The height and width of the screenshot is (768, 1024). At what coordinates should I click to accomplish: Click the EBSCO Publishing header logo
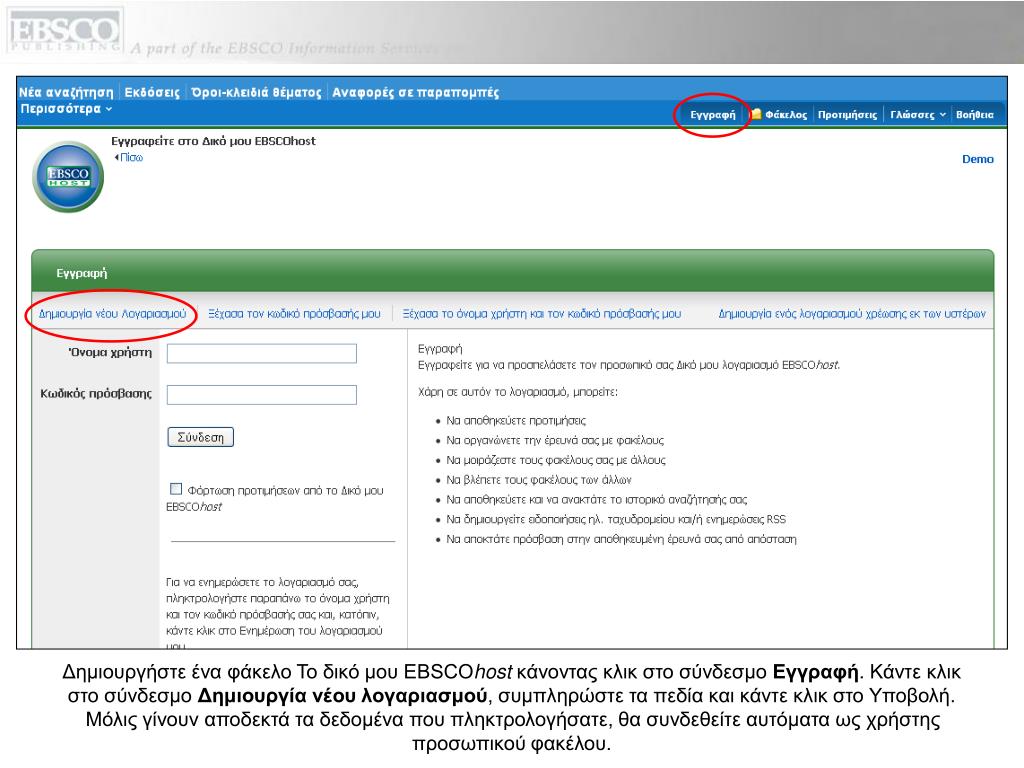[x=64, y=30]
